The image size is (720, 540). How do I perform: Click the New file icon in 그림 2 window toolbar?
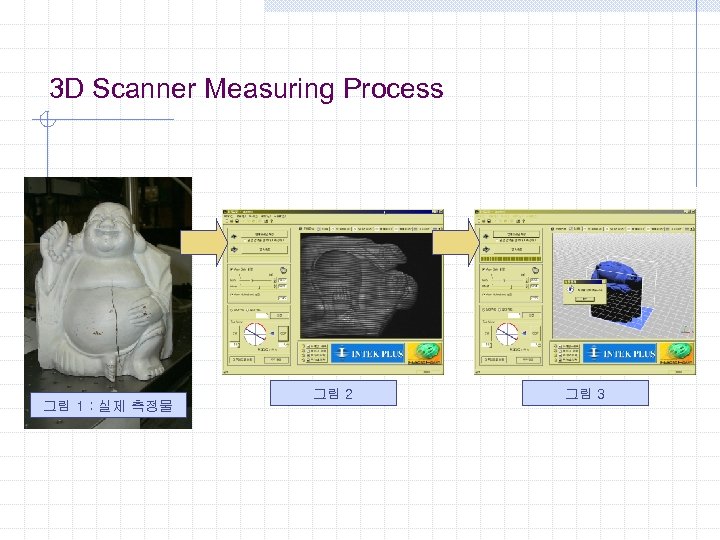[226, 221]
